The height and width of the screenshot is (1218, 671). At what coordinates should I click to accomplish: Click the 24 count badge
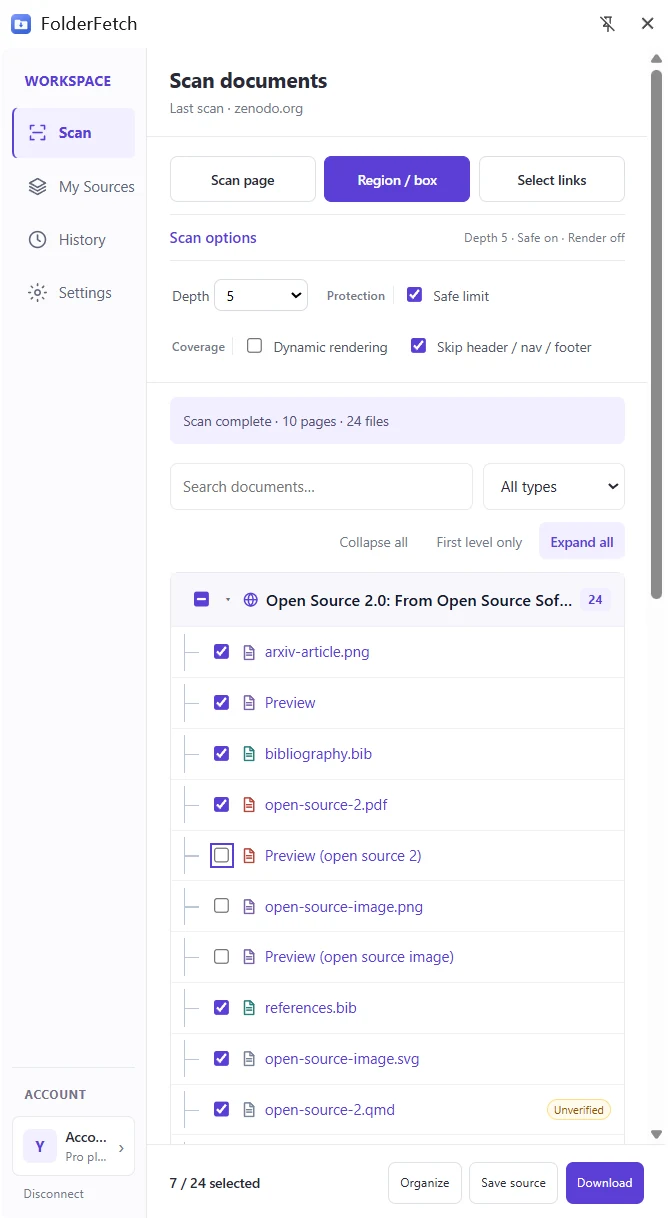595,600
